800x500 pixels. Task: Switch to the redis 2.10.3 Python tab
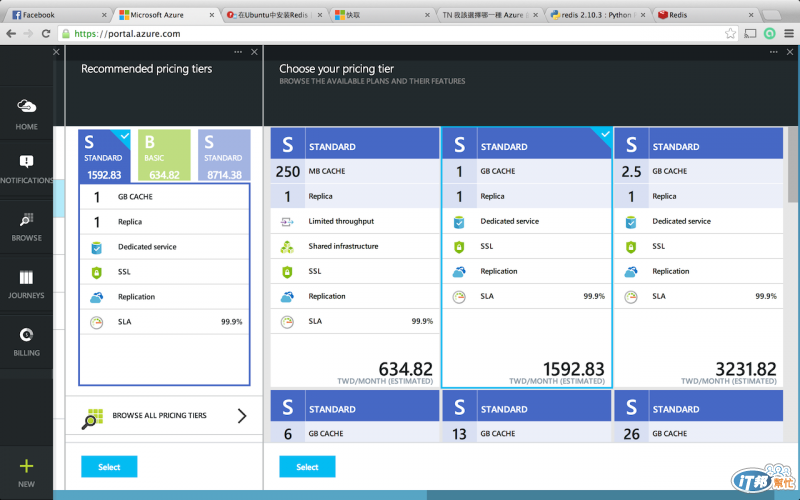(x=597, y=15)
